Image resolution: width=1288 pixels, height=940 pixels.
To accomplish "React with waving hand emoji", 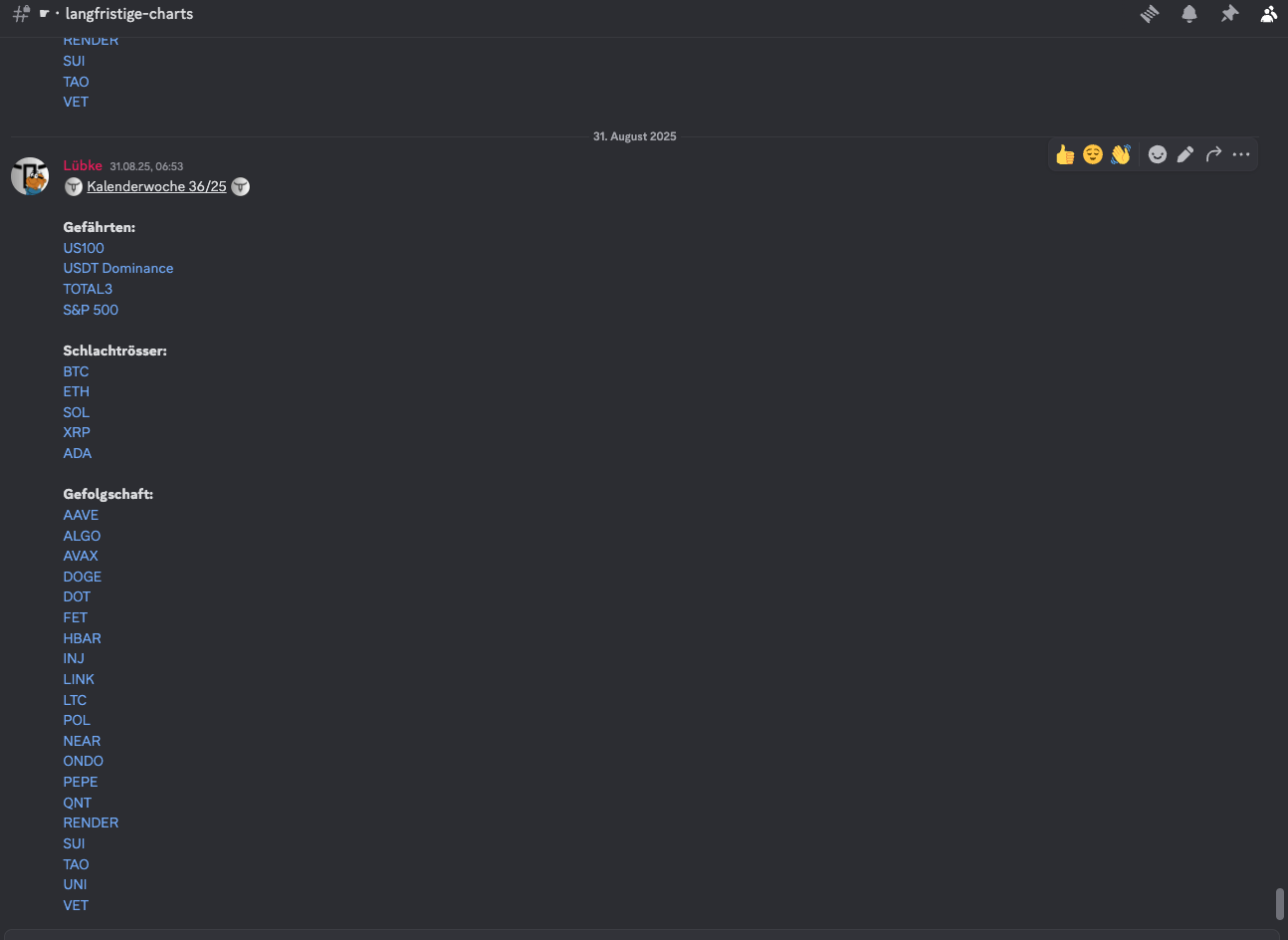I will point(1121,154).
